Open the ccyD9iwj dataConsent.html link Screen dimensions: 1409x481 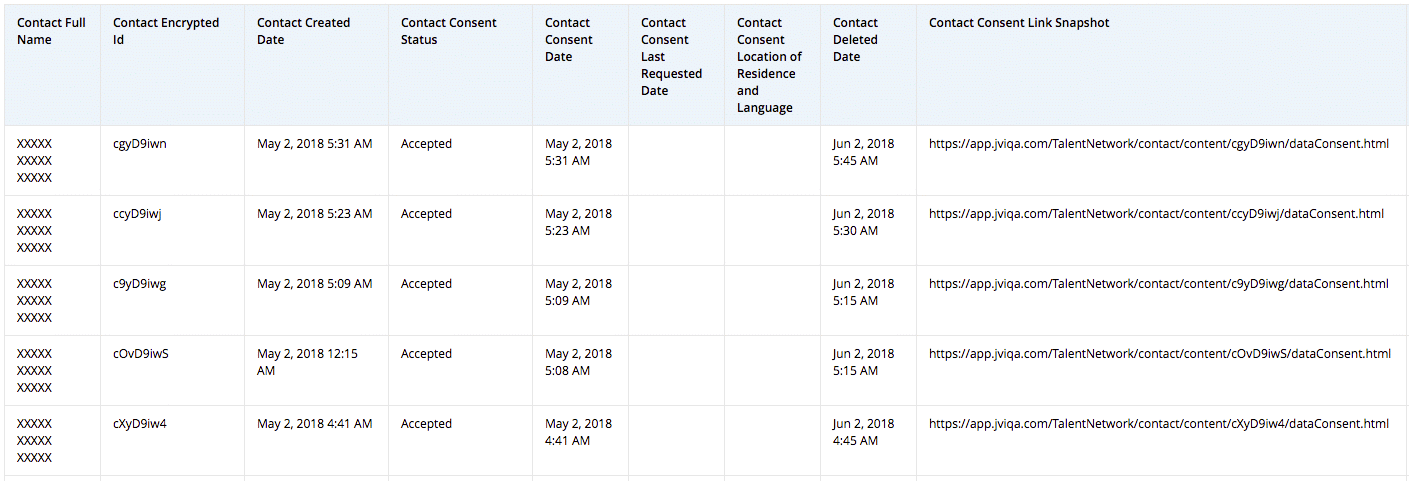tap(1156, 214)
